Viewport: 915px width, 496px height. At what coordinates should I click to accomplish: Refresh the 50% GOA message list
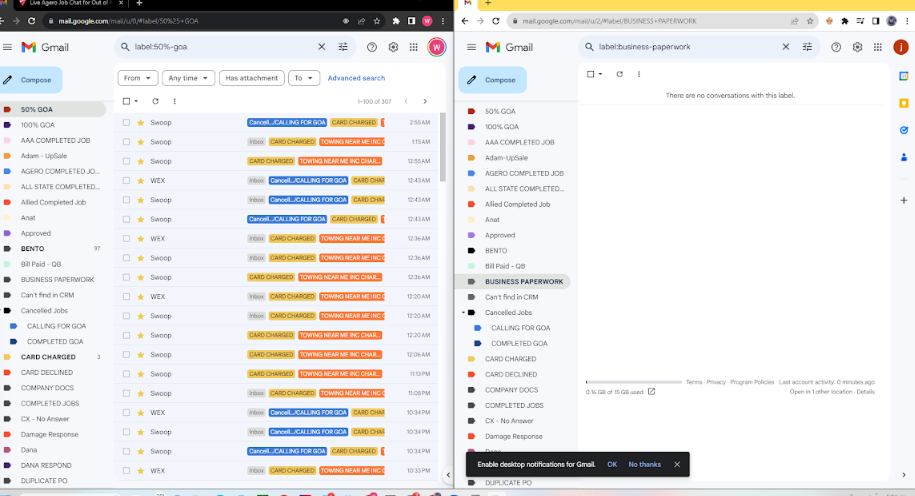click(155, 101)
